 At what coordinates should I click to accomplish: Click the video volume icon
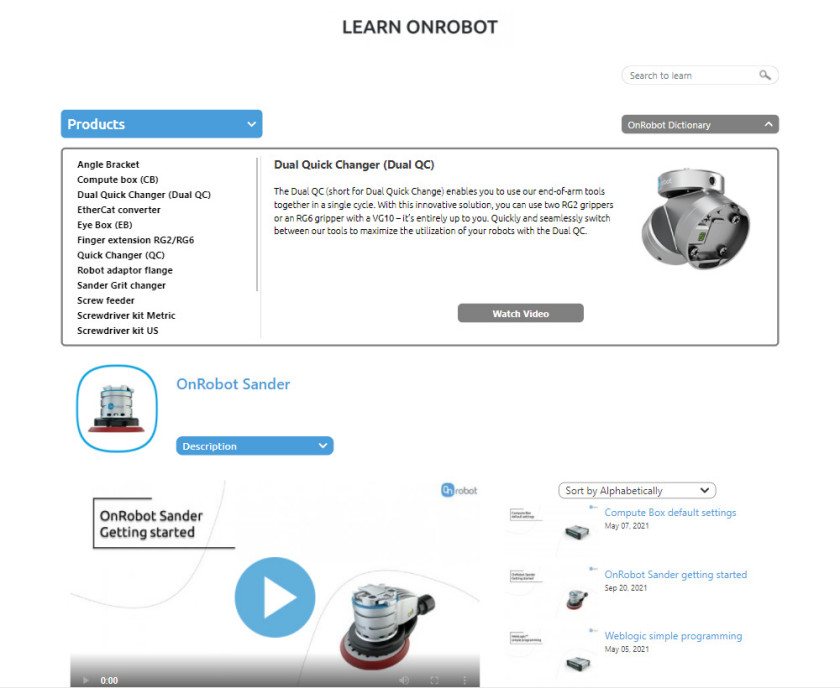pyautogui.click(x=404, y=680)
